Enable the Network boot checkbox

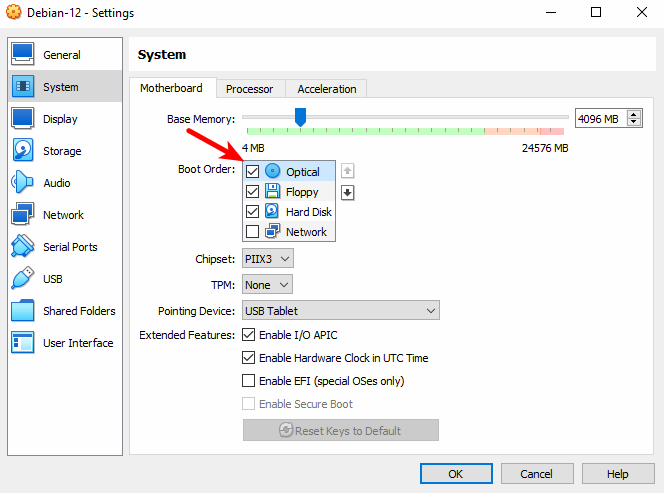click(x=252, y=232)
